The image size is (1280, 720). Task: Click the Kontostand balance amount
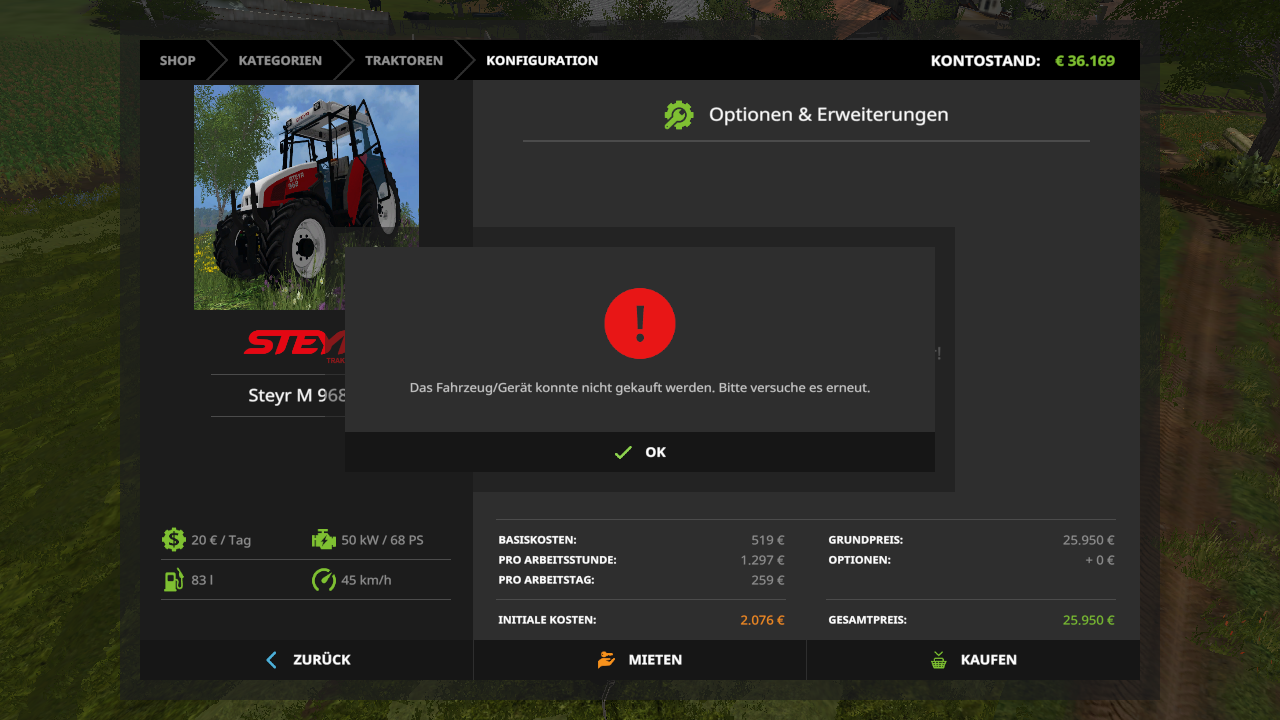pyautogui.click(x=1084, y=61)
